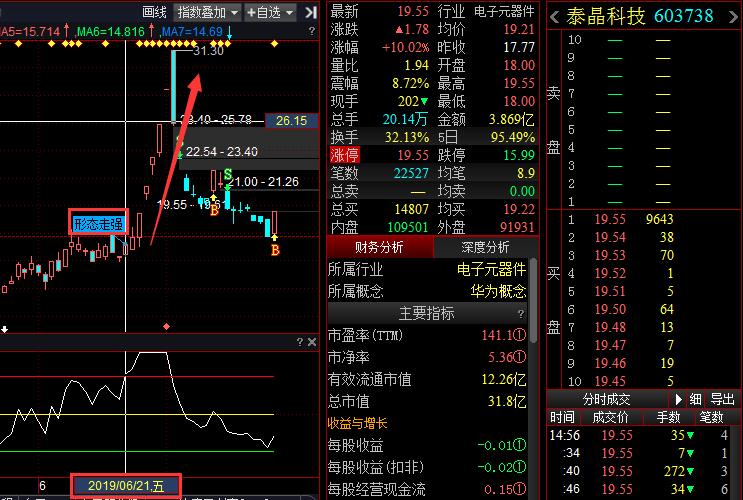Screen dimensions: 743x500
Task: Click the info icon next to 市盈率(TTM)
Action: pyautogui.click(x=518, y=336)
